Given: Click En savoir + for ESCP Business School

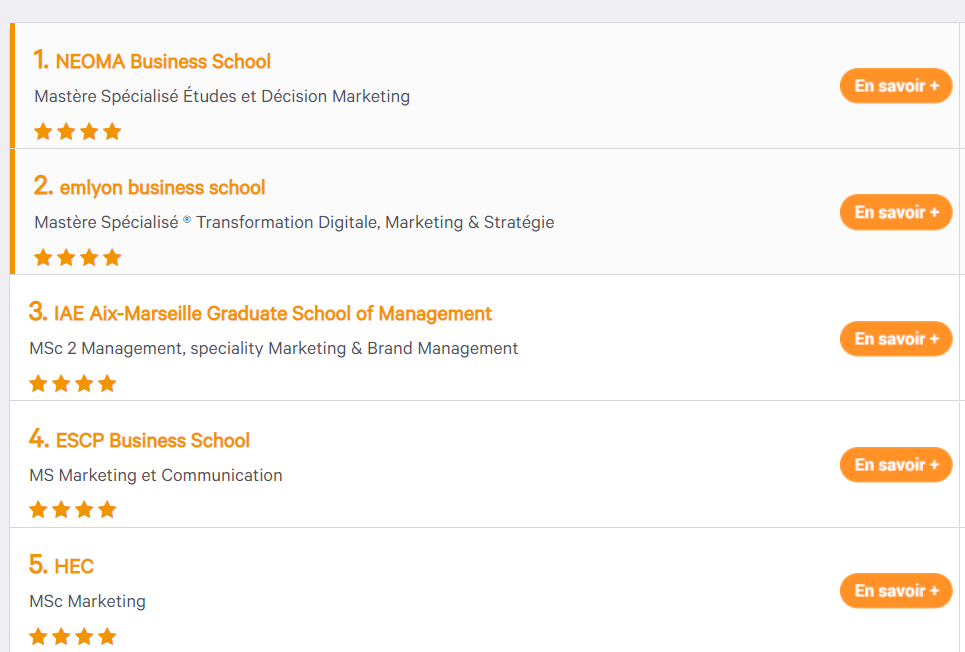Looking at the screenshot, I should click(896, 465).
